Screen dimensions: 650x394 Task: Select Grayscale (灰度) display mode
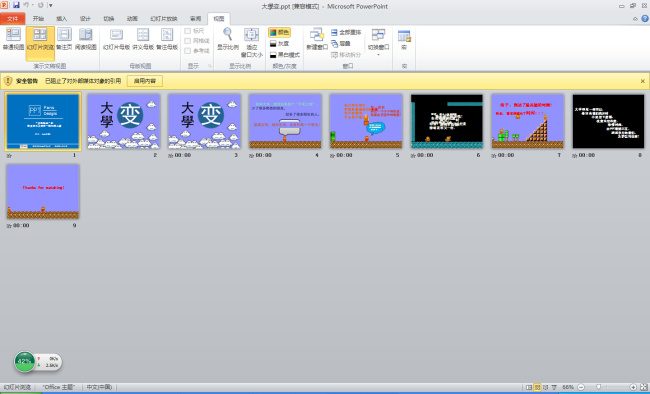click(x=279, y=44)
